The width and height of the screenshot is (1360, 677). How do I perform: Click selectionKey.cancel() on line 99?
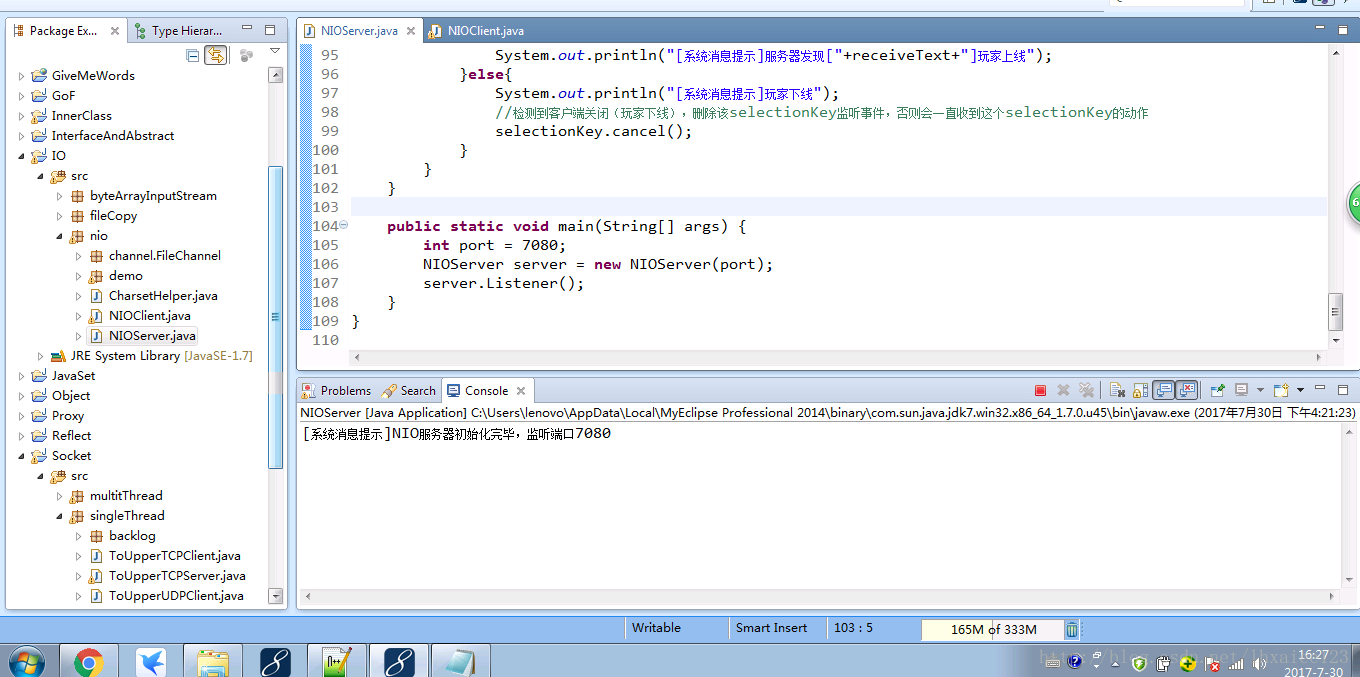pyautogui.click(x=593, y=132)
